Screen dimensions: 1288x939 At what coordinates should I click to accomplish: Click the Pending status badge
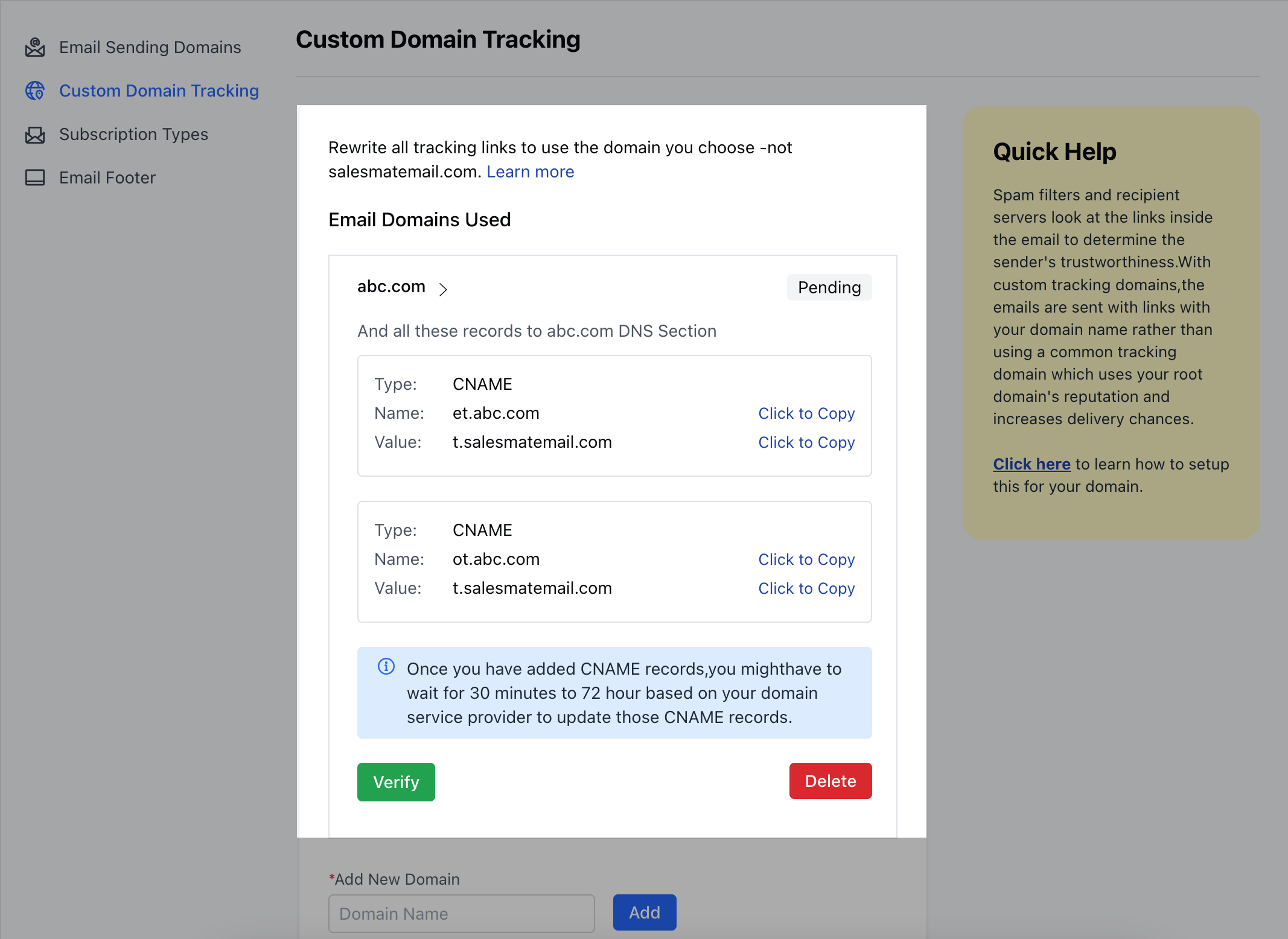click(x=829, y=287)
